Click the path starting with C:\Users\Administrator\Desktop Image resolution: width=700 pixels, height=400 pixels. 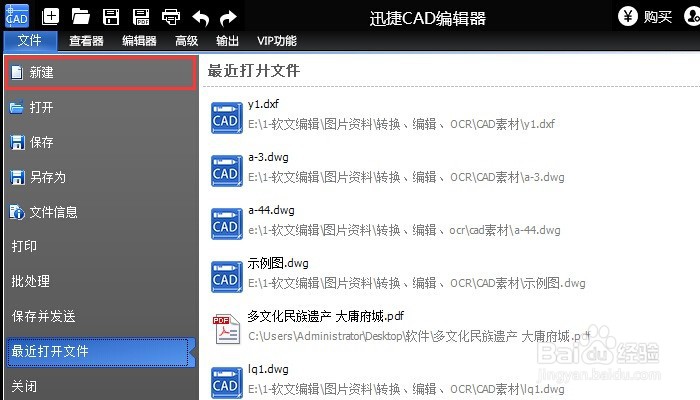click(419, 336)
